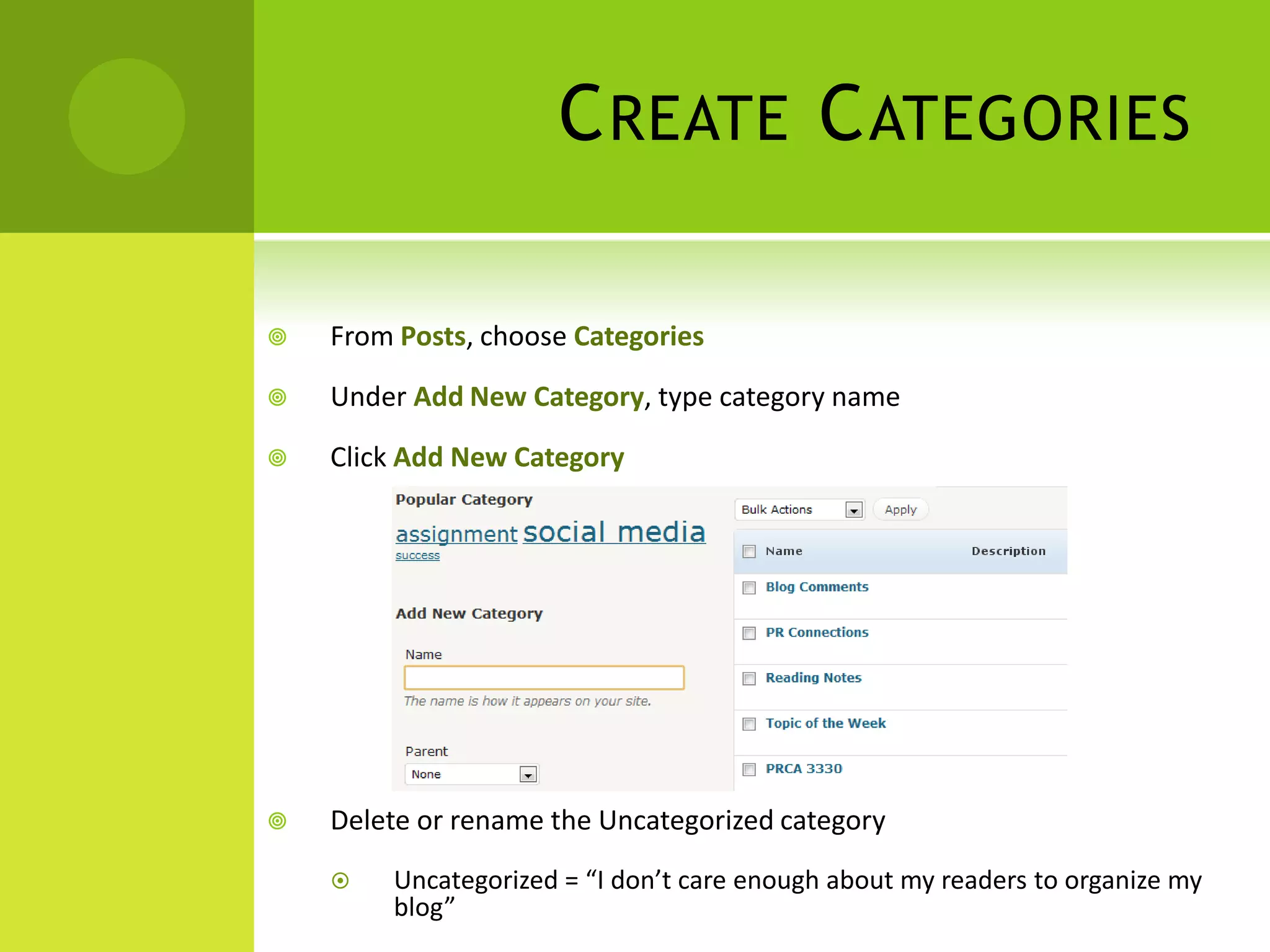Image resolution: width=1270 pixels, height=952 pixels.
Task: Click the assignment popular category link
Action: click(x=456, y=534)
